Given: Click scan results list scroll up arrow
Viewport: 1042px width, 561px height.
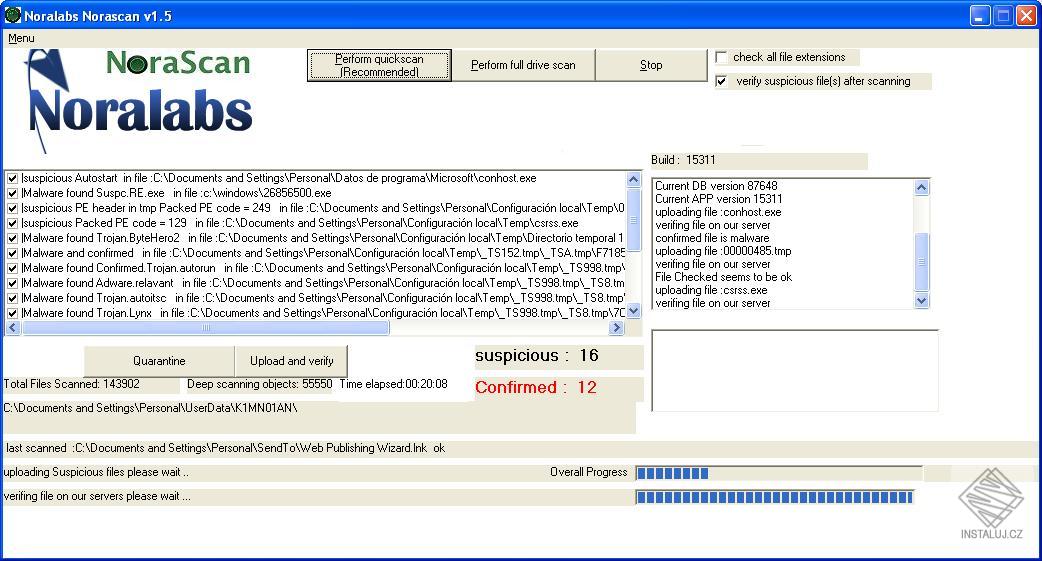Looking at the screenshot, I should (633, 179).
